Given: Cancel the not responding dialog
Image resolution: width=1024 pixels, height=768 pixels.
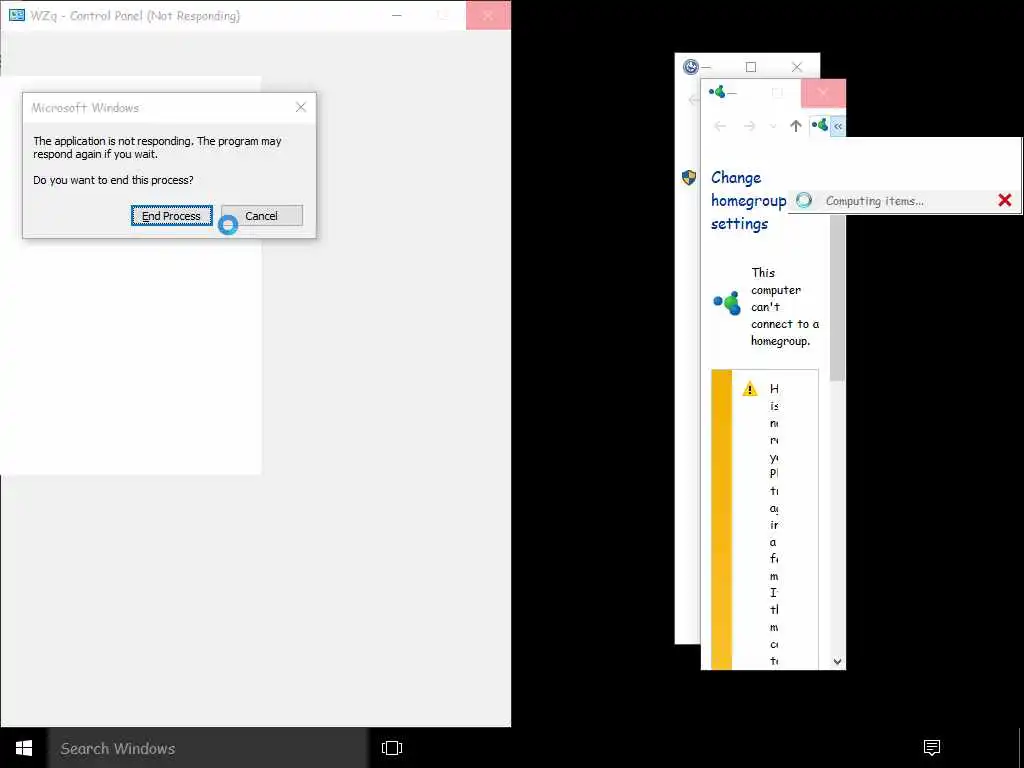Looking at the screenshot, I should pos(261,216).
